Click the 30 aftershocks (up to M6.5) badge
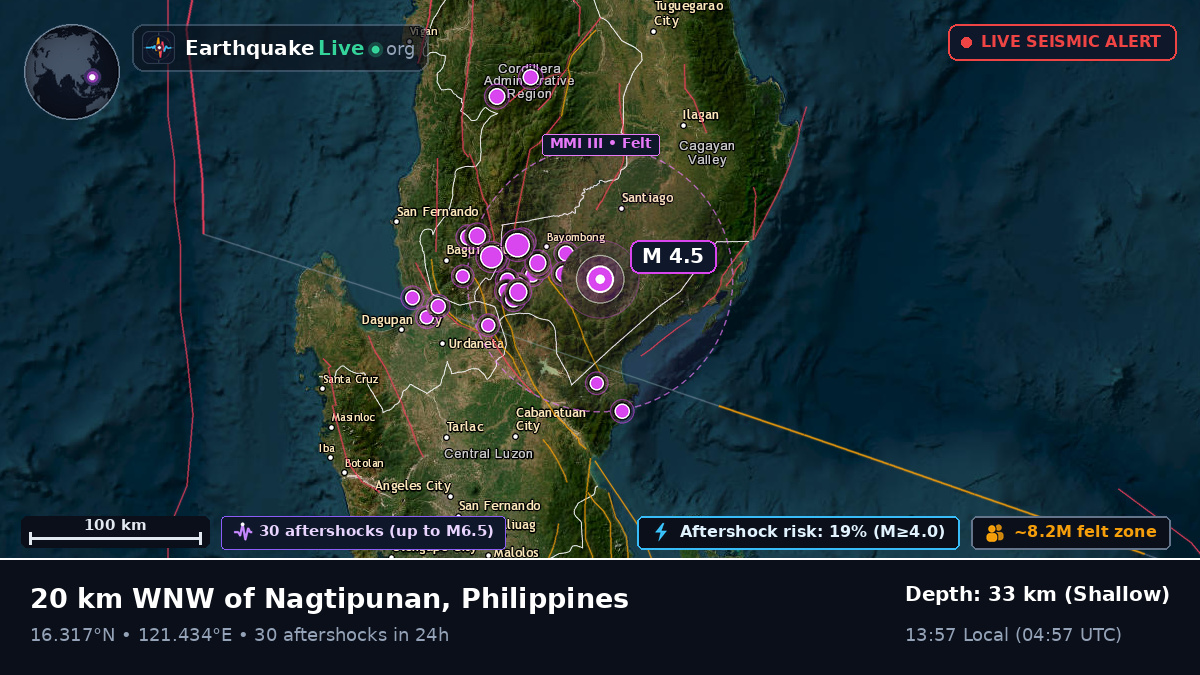 point(364,532)
